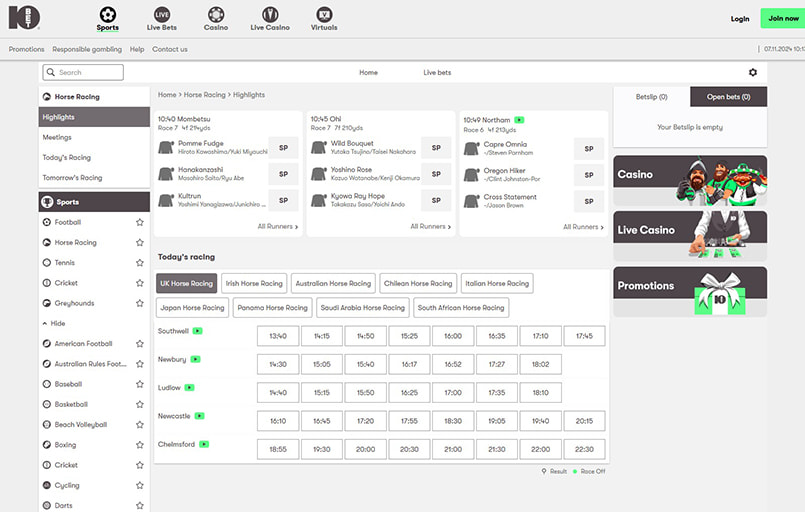Expand All Runners for Northam race
Image resolution: width=805 pixels, height=512 pixels.
coord(582,227)
